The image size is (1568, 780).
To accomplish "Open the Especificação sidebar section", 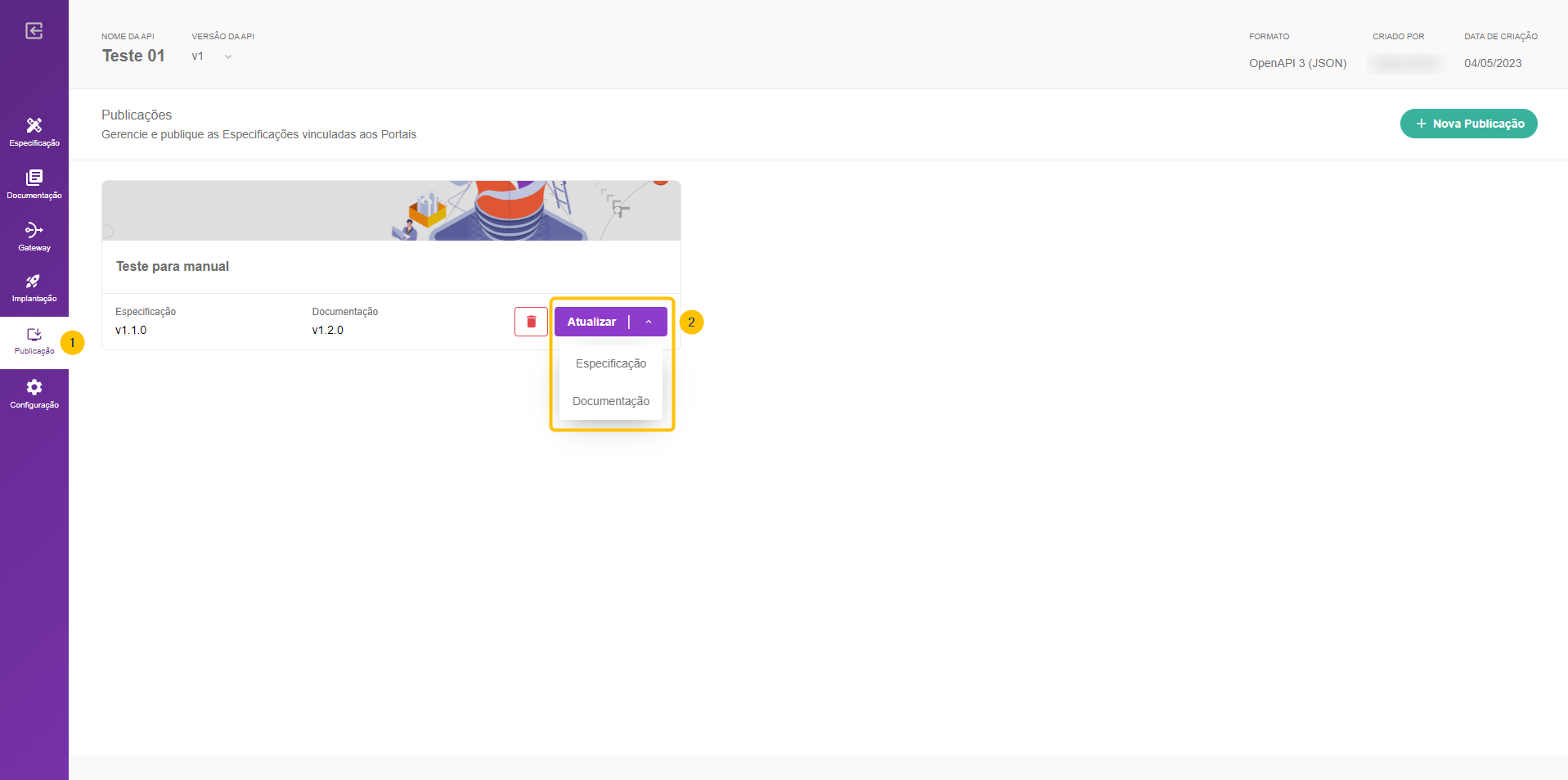I will pos(34,132).
